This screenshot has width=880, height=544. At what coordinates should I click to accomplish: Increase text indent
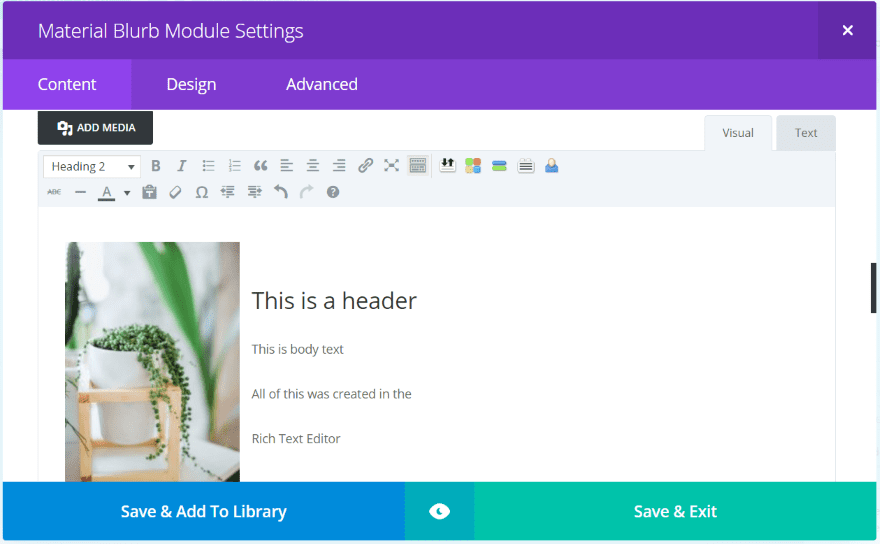(x=254, y=192)
